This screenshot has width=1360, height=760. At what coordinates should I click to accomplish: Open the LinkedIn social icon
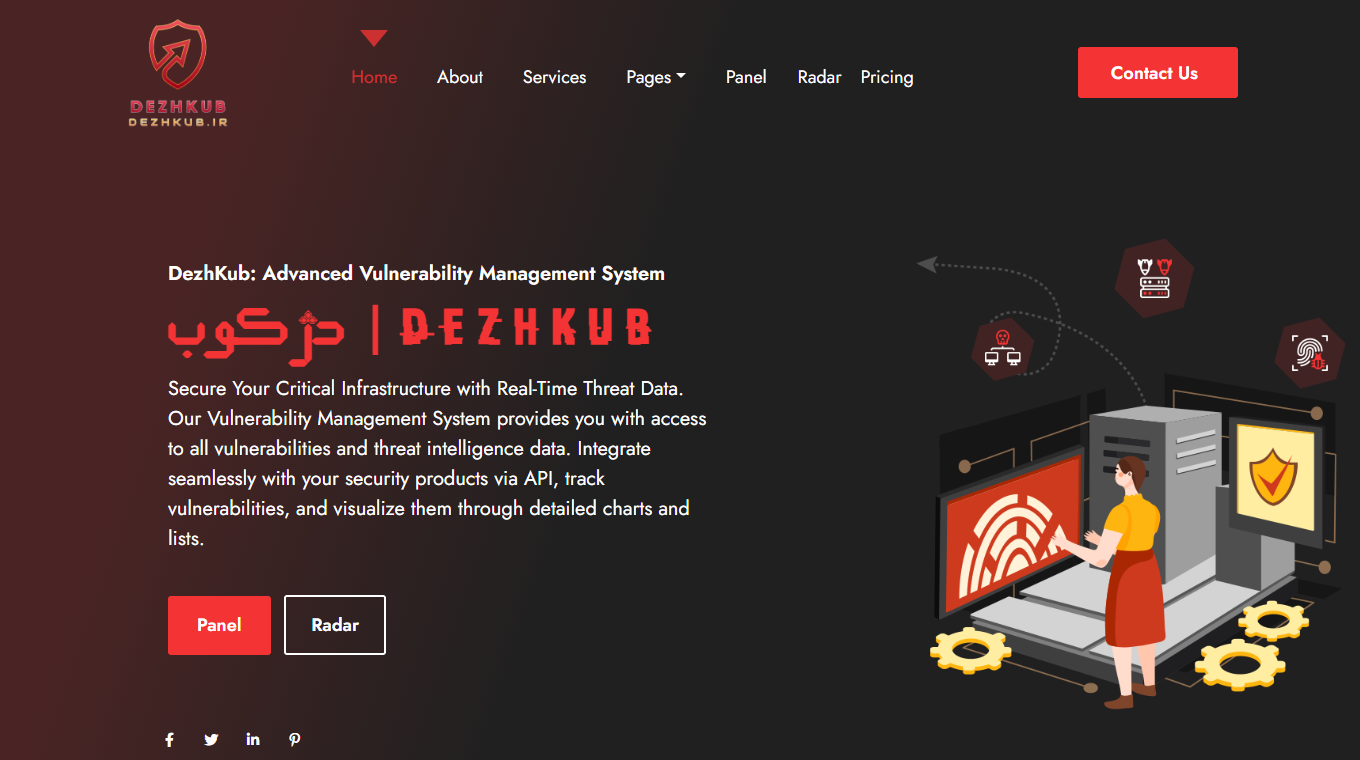point(253,739)
